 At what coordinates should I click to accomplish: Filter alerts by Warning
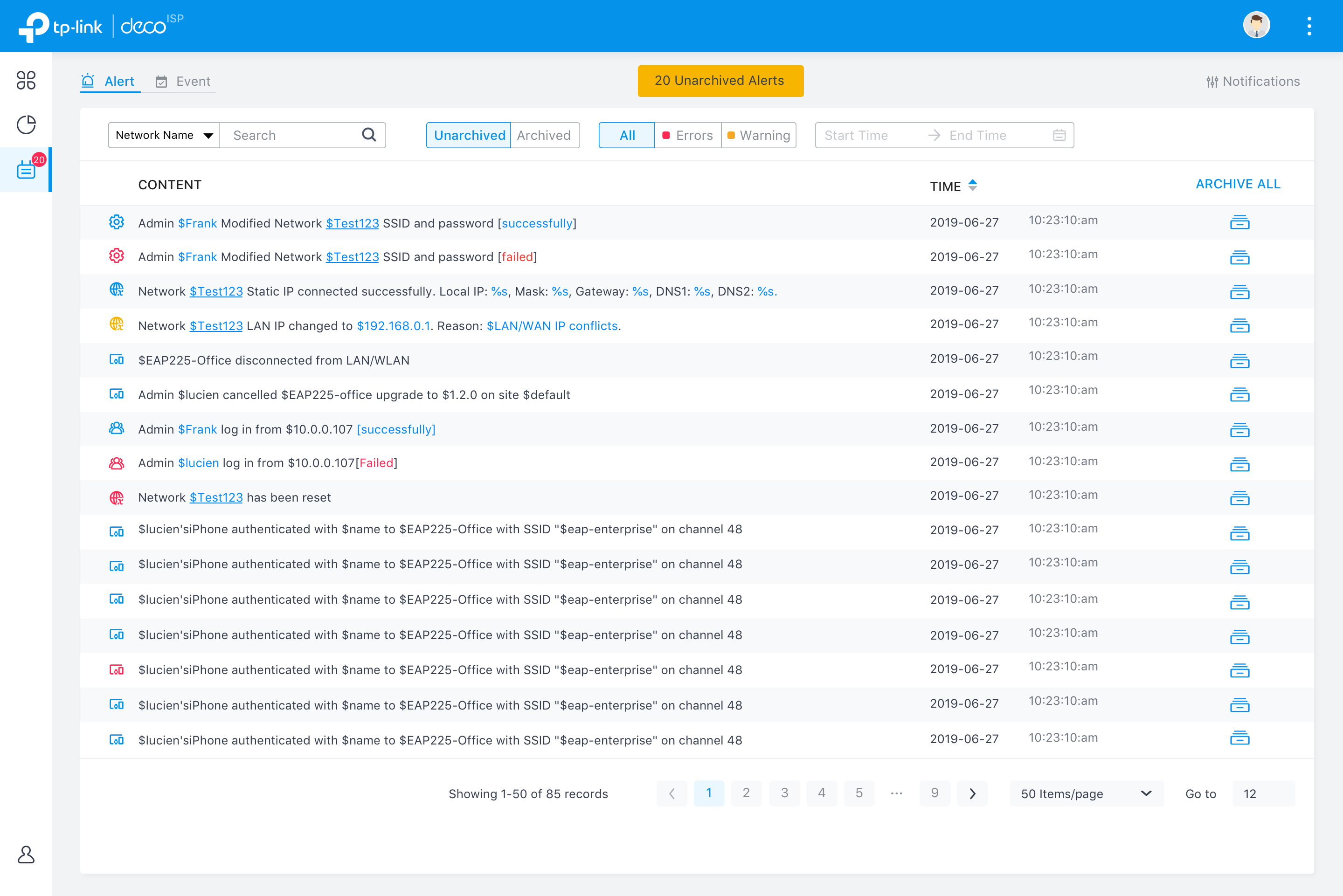point(758,136)
